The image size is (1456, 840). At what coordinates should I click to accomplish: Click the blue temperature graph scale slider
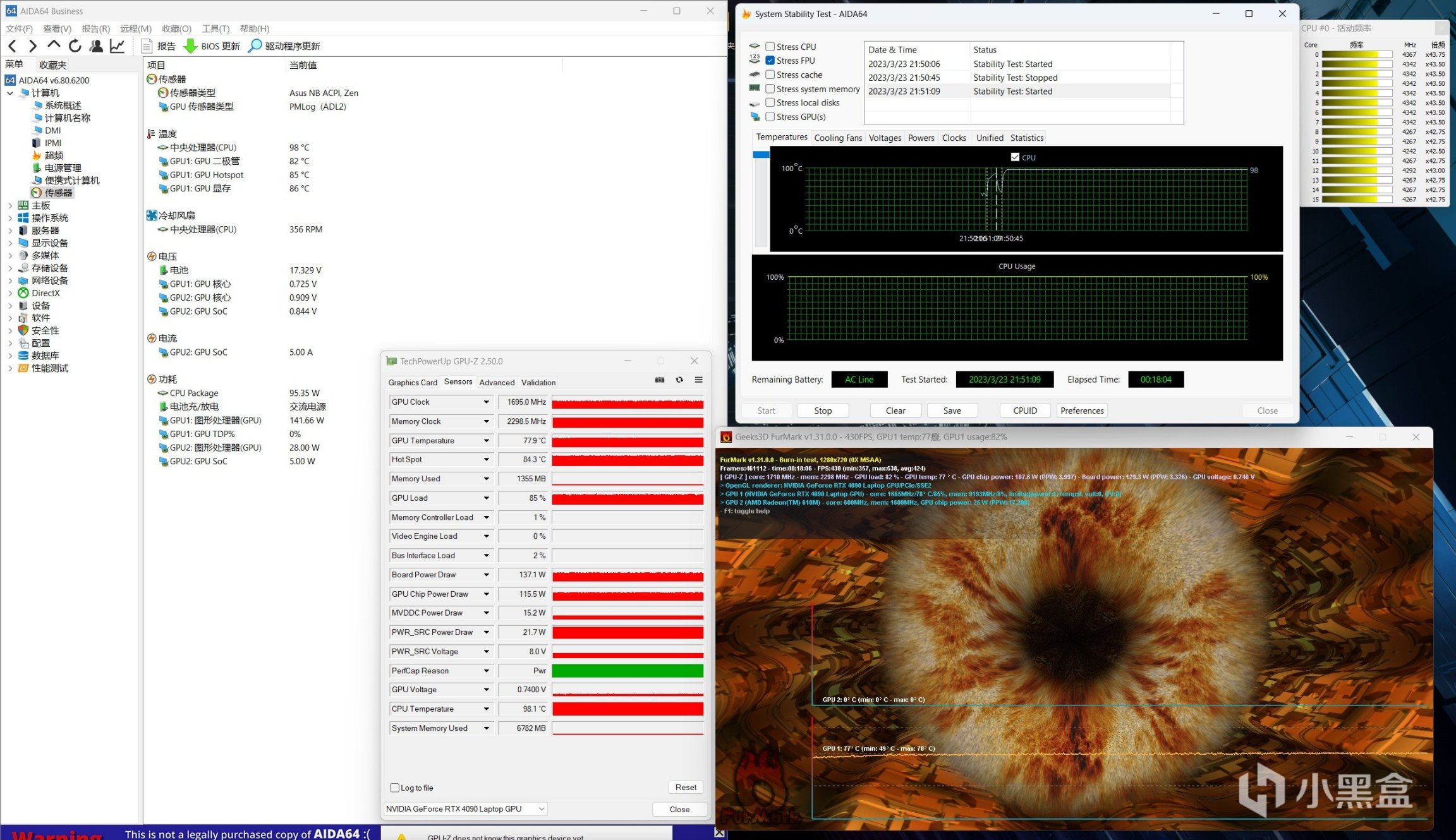761,155
